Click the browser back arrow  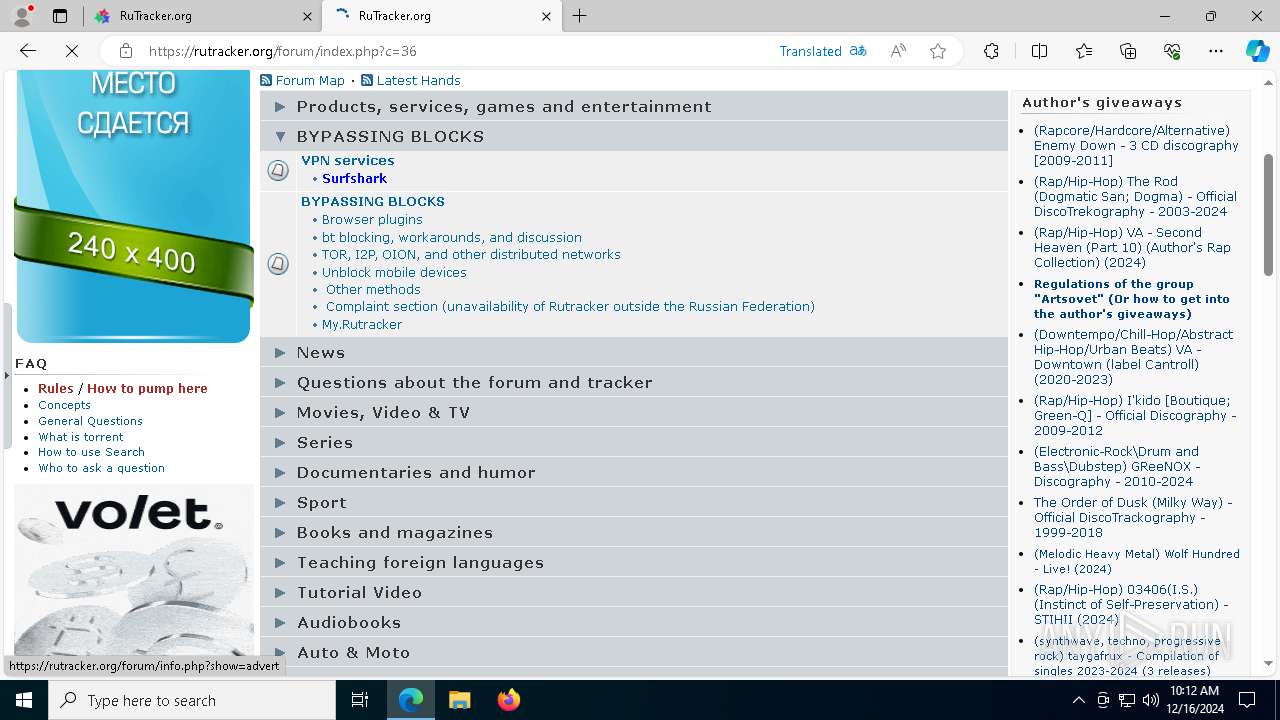click(x=28, y=51)
